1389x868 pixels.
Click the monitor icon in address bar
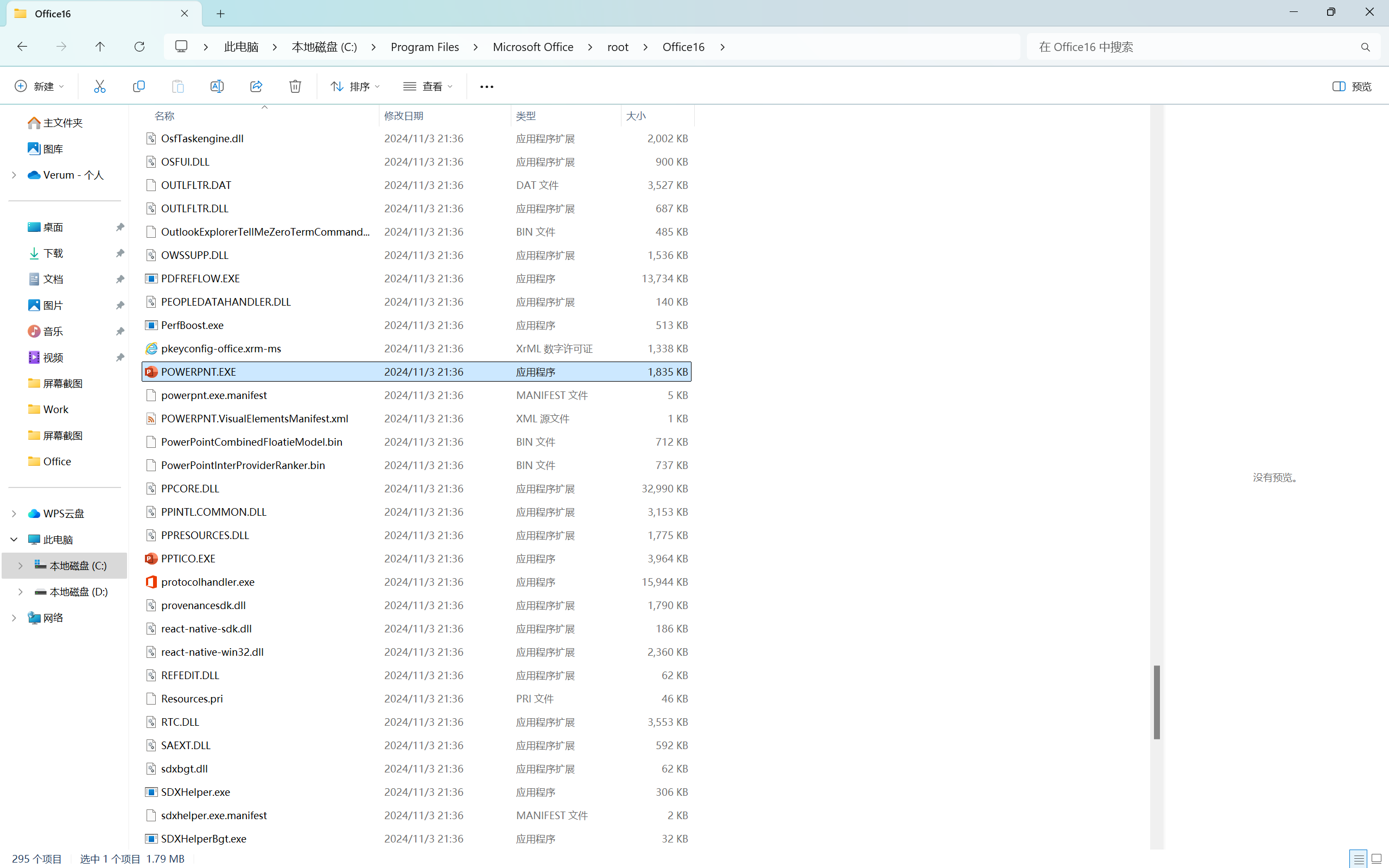coord(181,47)
